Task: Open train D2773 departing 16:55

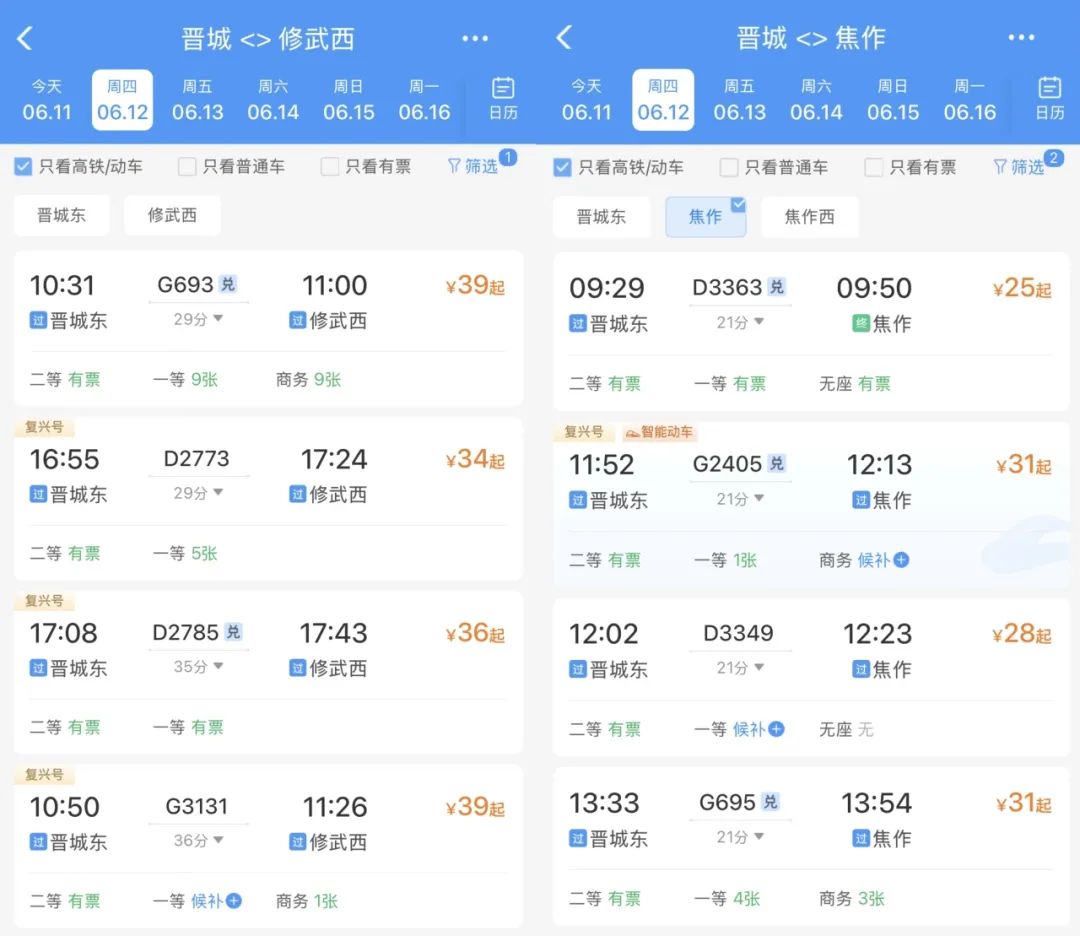Action: point(268,499)
